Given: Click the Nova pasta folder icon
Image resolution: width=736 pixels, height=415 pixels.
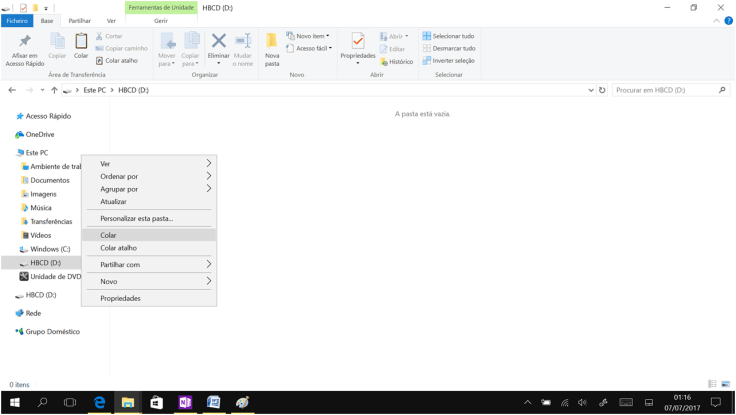Looking at the screenshot, I should [272, 42].
